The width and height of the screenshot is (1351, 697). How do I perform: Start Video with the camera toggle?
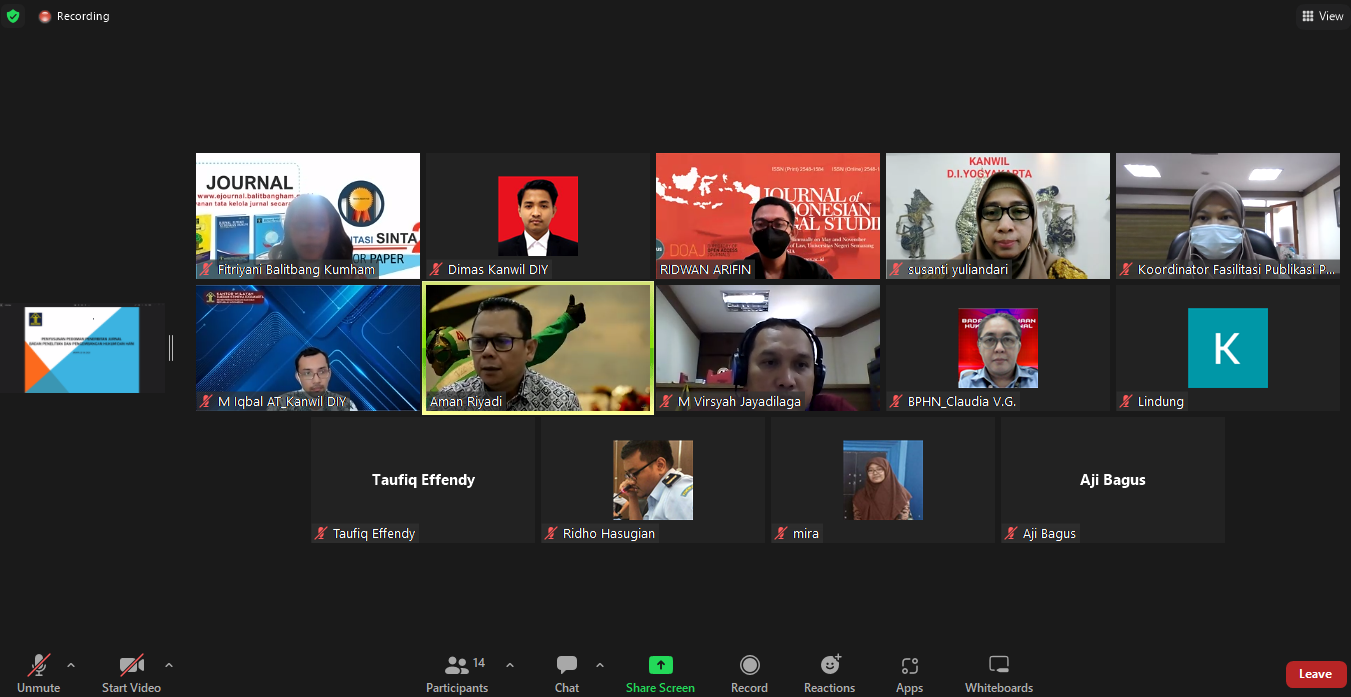coord(131,666)
